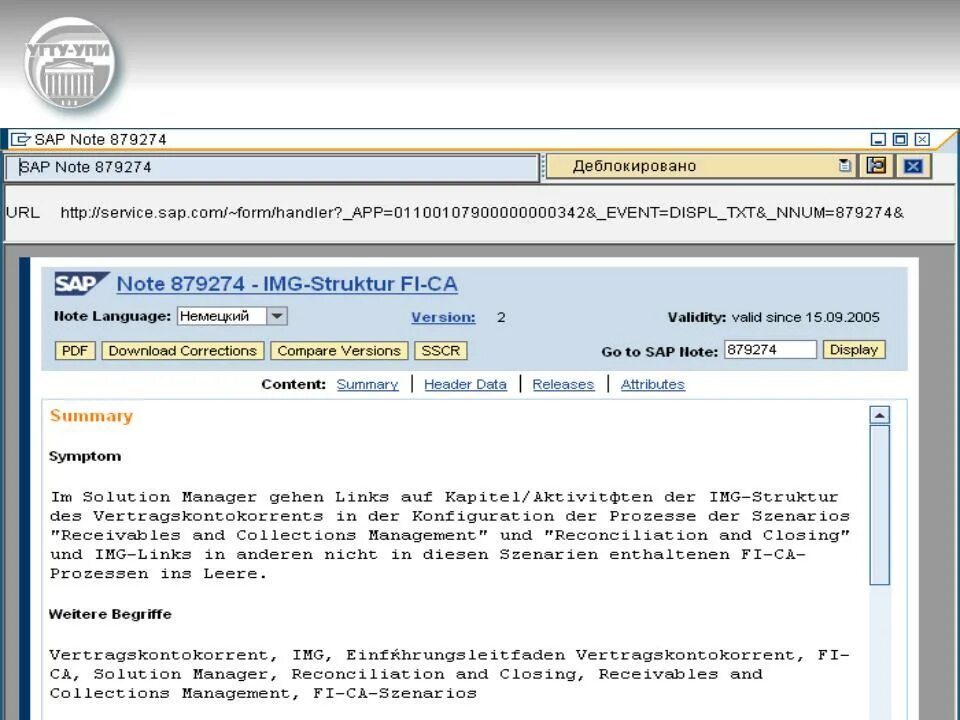Click the summary scrollbar up arrow
The width and height of the screenshot is (960, 720).
coord(880,415)
